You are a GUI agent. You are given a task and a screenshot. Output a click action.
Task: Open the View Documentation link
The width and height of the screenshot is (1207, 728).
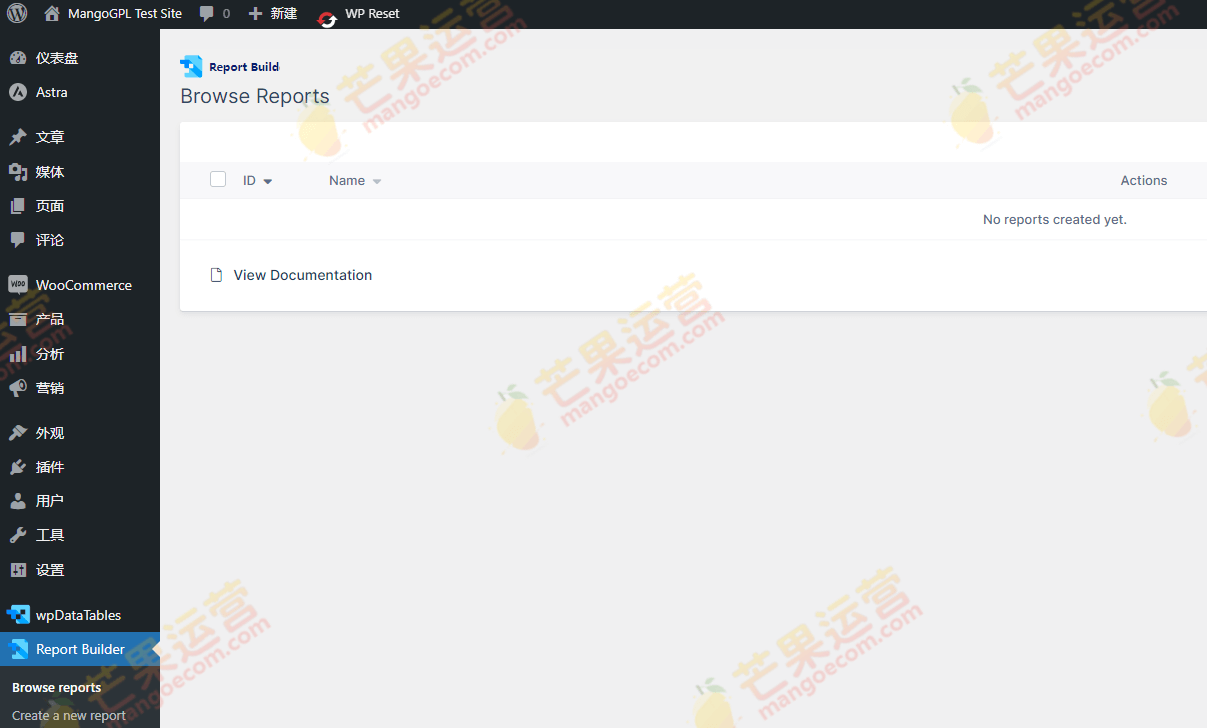click(x=302, y=275)
